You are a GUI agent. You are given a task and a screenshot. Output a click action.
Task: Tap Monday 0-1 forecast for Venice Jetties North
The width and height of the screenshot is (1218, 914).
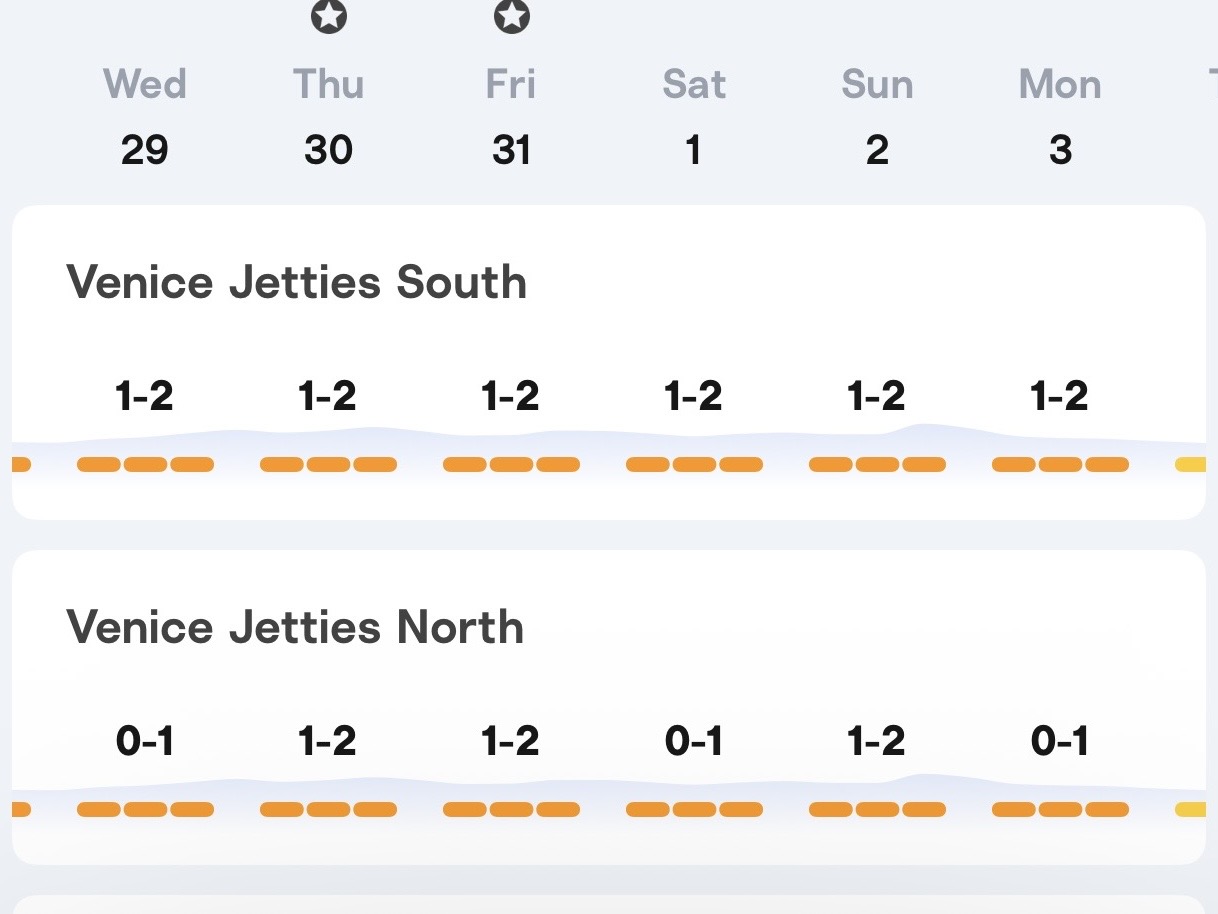tap(1060, 742)
